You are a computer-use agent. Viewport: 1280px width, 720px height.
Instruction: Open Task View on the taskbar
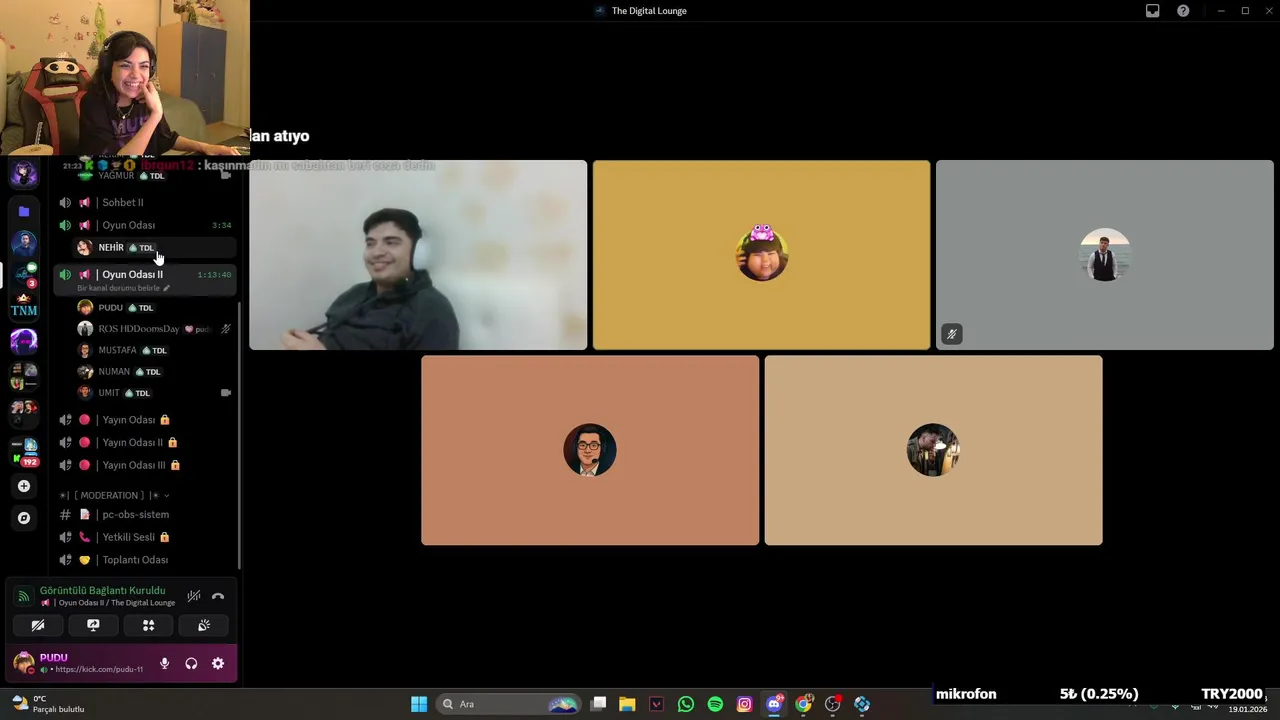click(598, 704)
